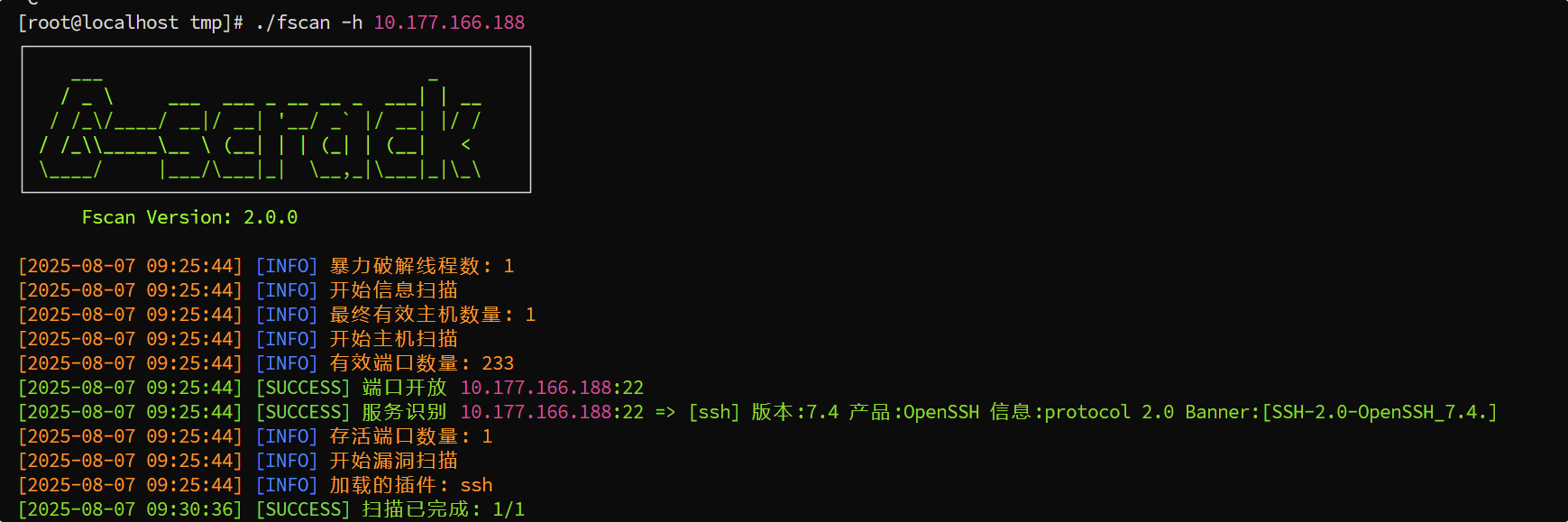Click the Banner:[SSH-2.0-OpenSSH_7.4.] text
This screenshot has height=522, width=1568.
pyautogui.click(x=1341, y=412)
